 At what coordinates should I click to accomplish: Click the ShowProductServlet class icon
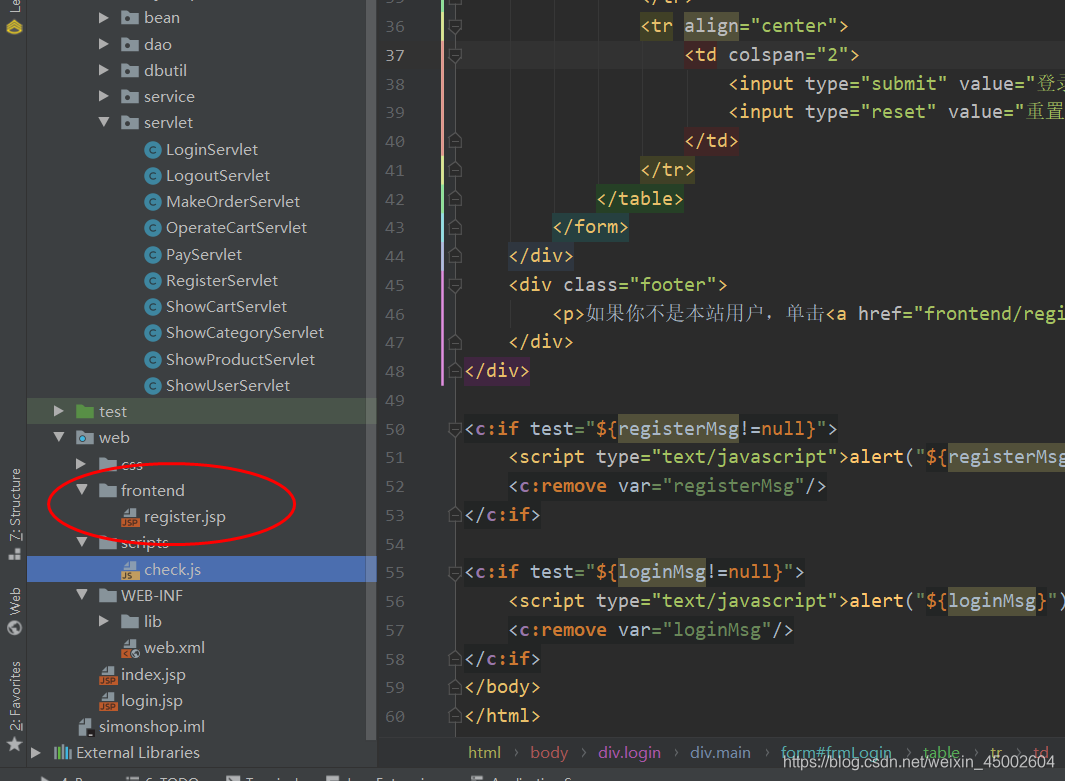point(154,360)
